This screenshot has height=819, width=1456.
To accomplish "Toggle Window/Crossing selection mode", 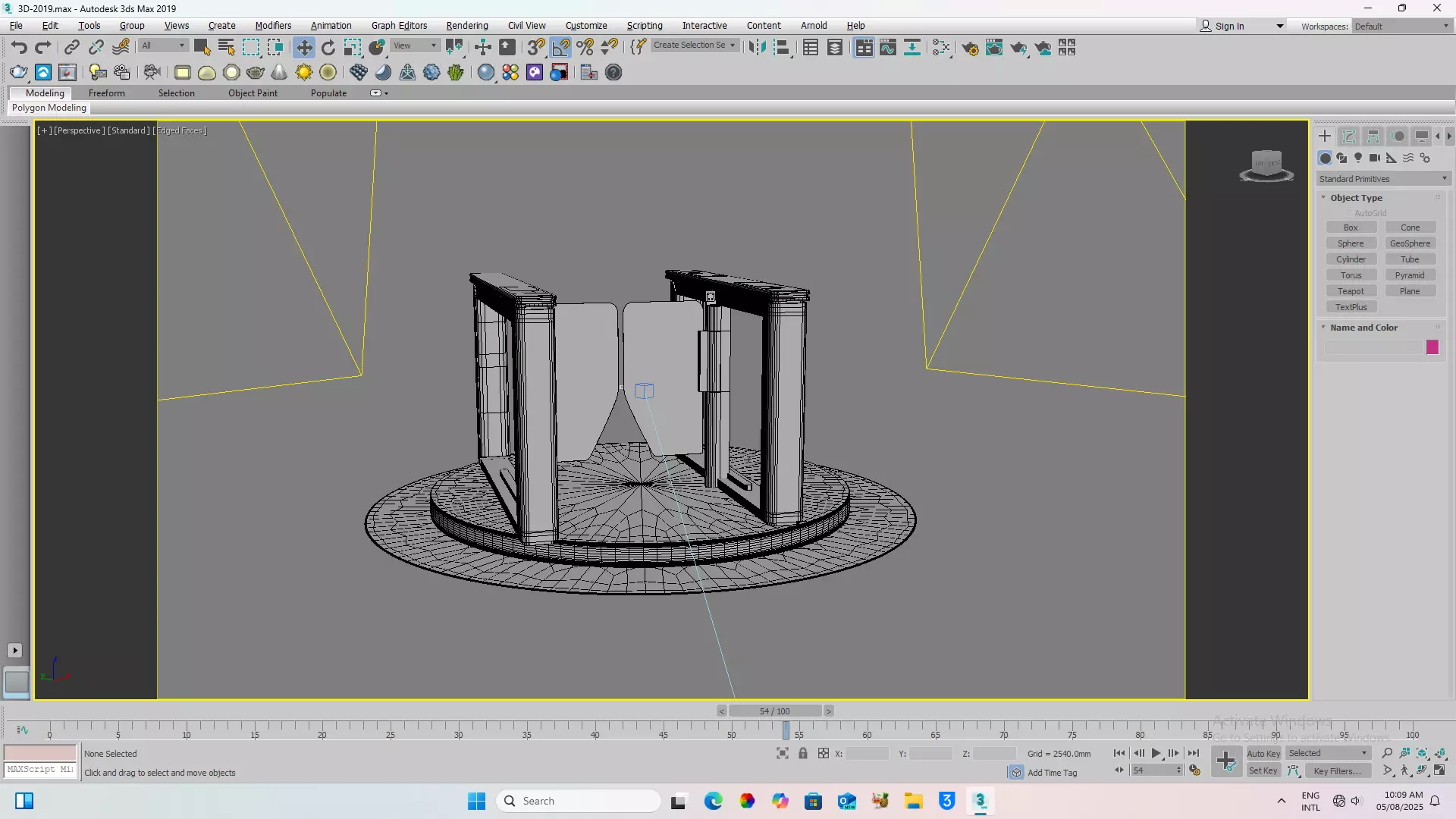I will click(x=275, y=48).
